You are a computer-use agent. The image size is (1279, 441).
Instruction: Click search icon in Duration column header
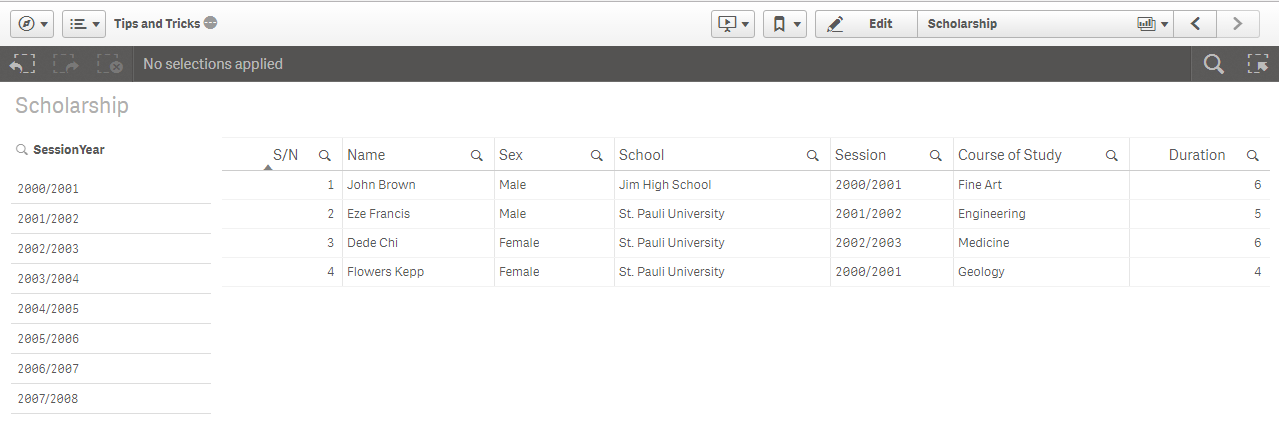coord(1252,156)
